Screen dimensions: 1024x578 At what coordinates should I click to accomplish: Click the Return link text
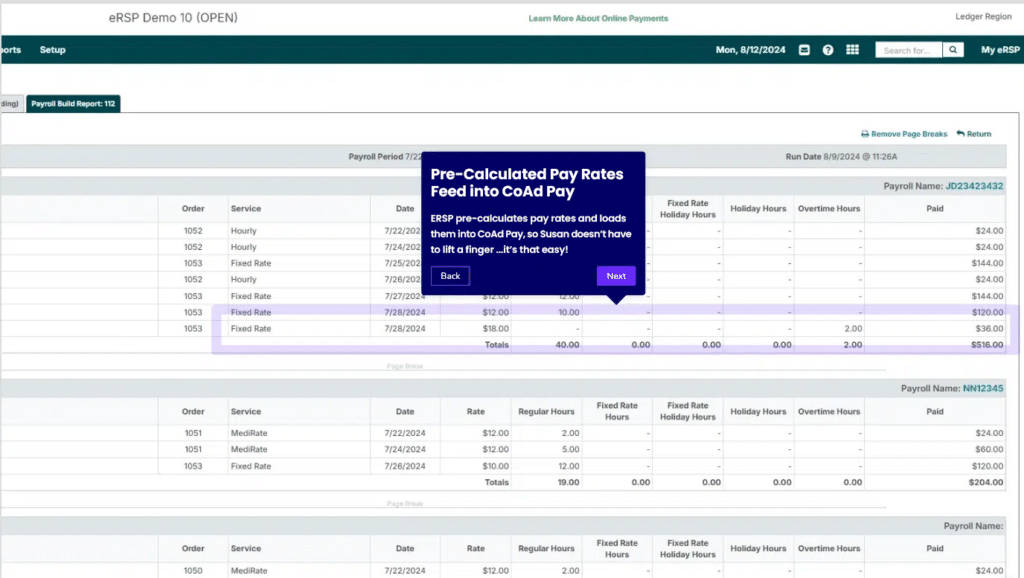pyautogui.click(x=978, y=134)
